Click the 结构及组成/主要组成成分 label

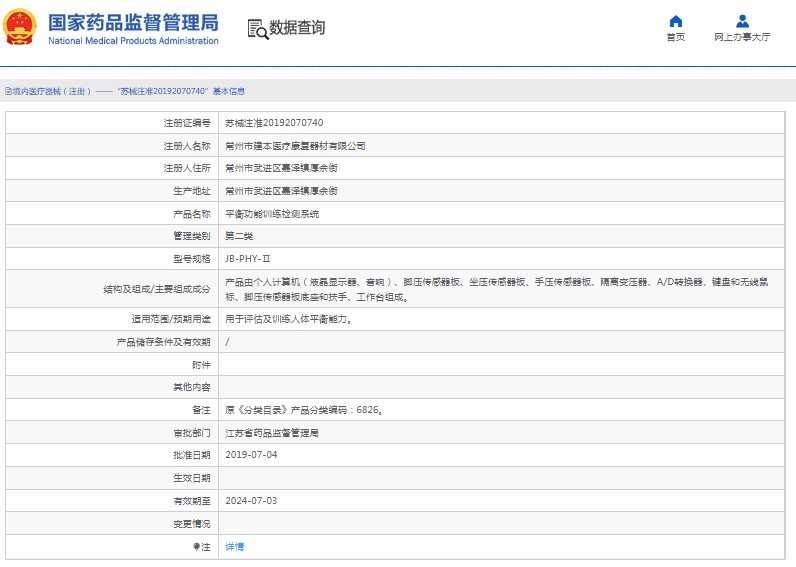click(x=157, y=289)
